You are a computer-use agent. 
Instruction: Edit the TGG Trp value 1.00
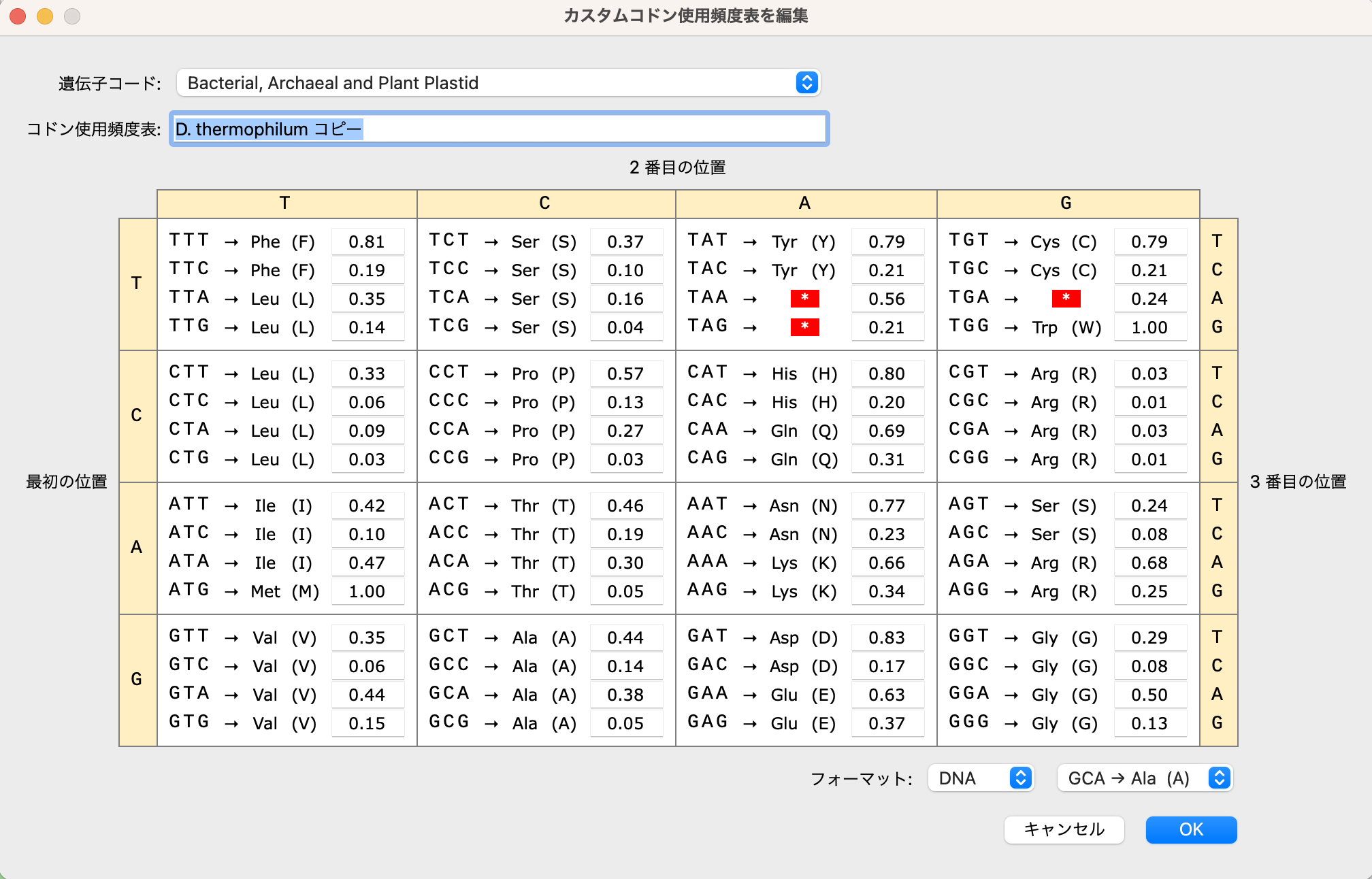1150,327
